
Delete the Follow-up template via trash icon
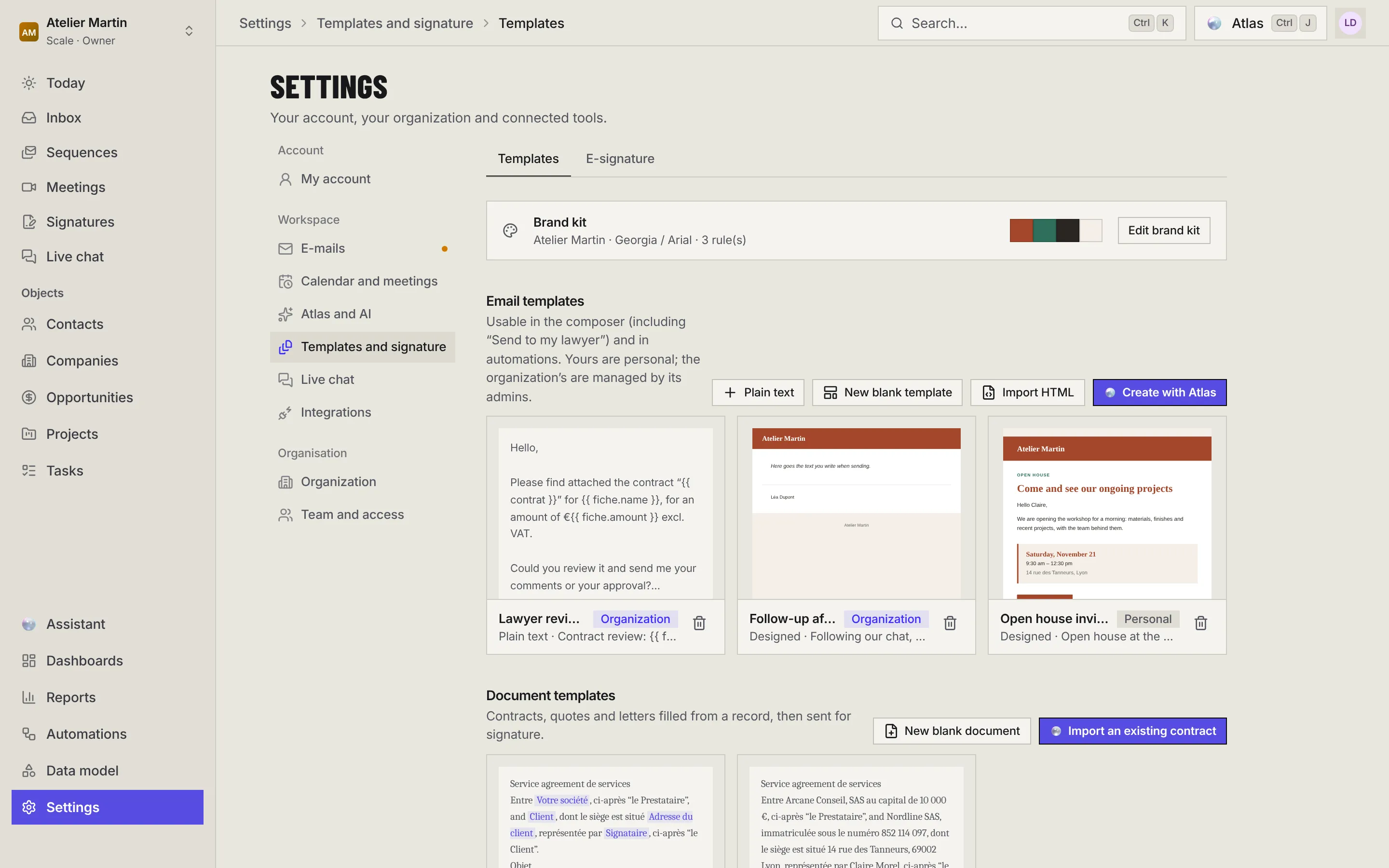point(950,623)
